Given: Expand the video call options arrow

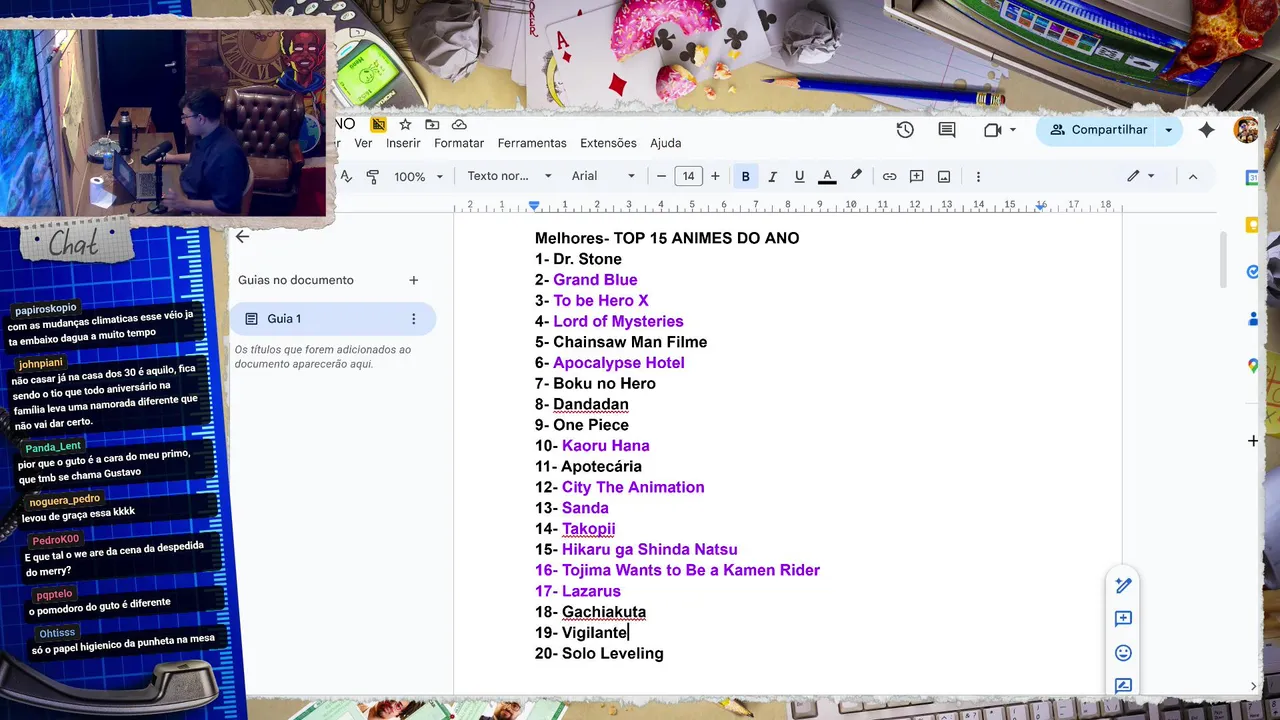Looking at the screenshot, I should click(x=1013, y=130).
